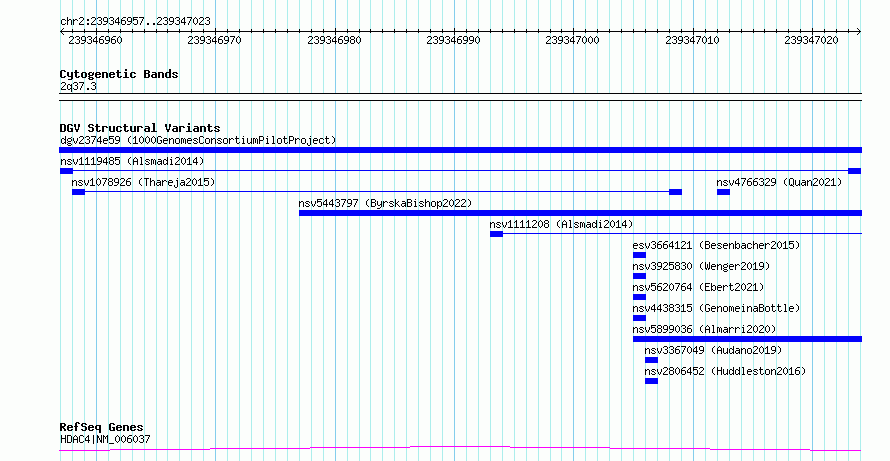Select the nsv1119485 (Alsmadi2014) label
Image resolution: width=890 pixels, height=461 pixels.
point(132,161)
